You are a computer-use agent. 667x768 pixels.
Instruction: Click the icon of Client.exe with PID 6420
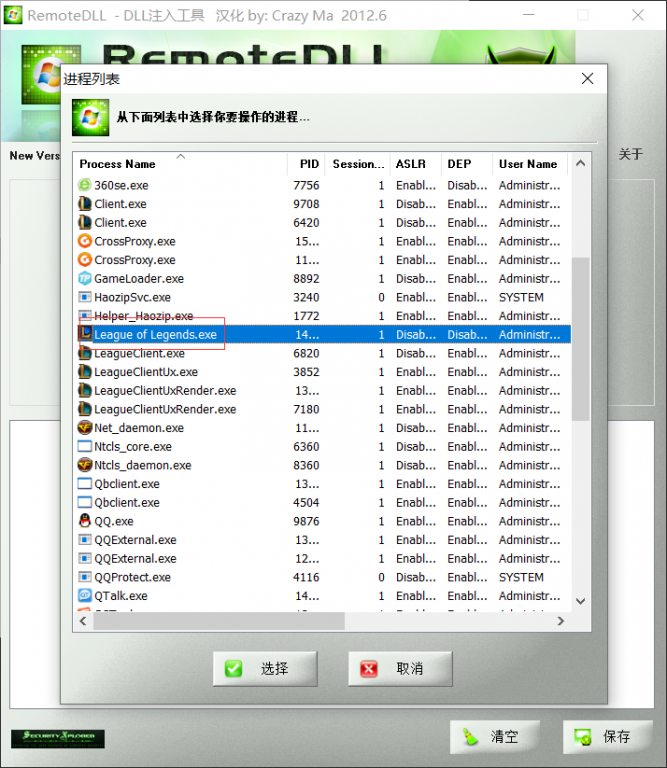85,222
